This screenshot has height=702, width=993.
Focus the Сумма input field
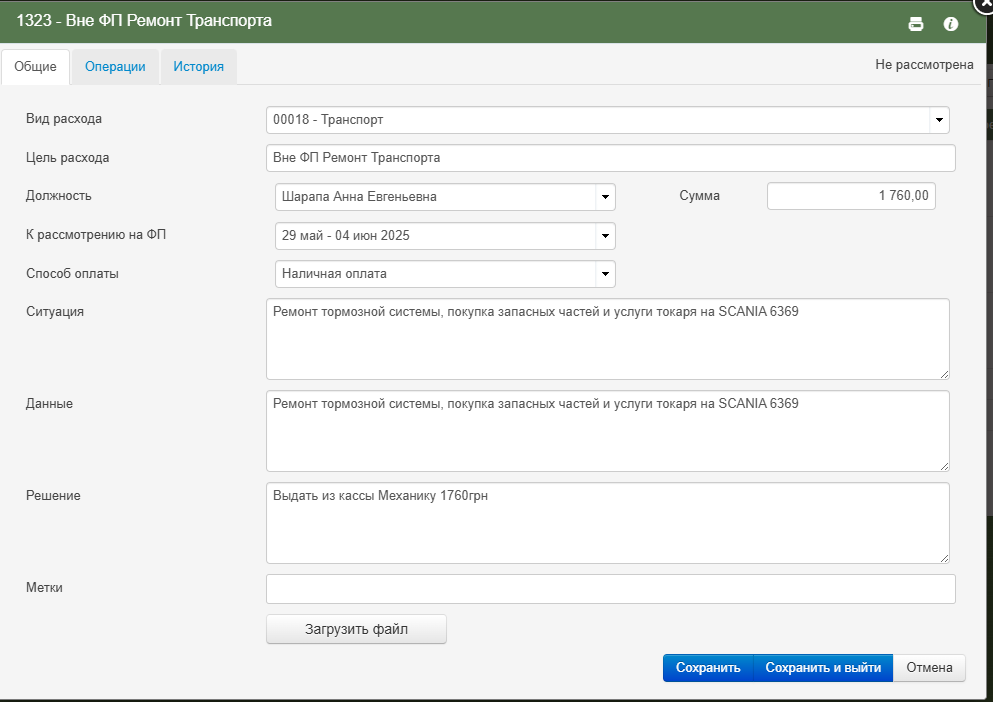click(851, 196)
